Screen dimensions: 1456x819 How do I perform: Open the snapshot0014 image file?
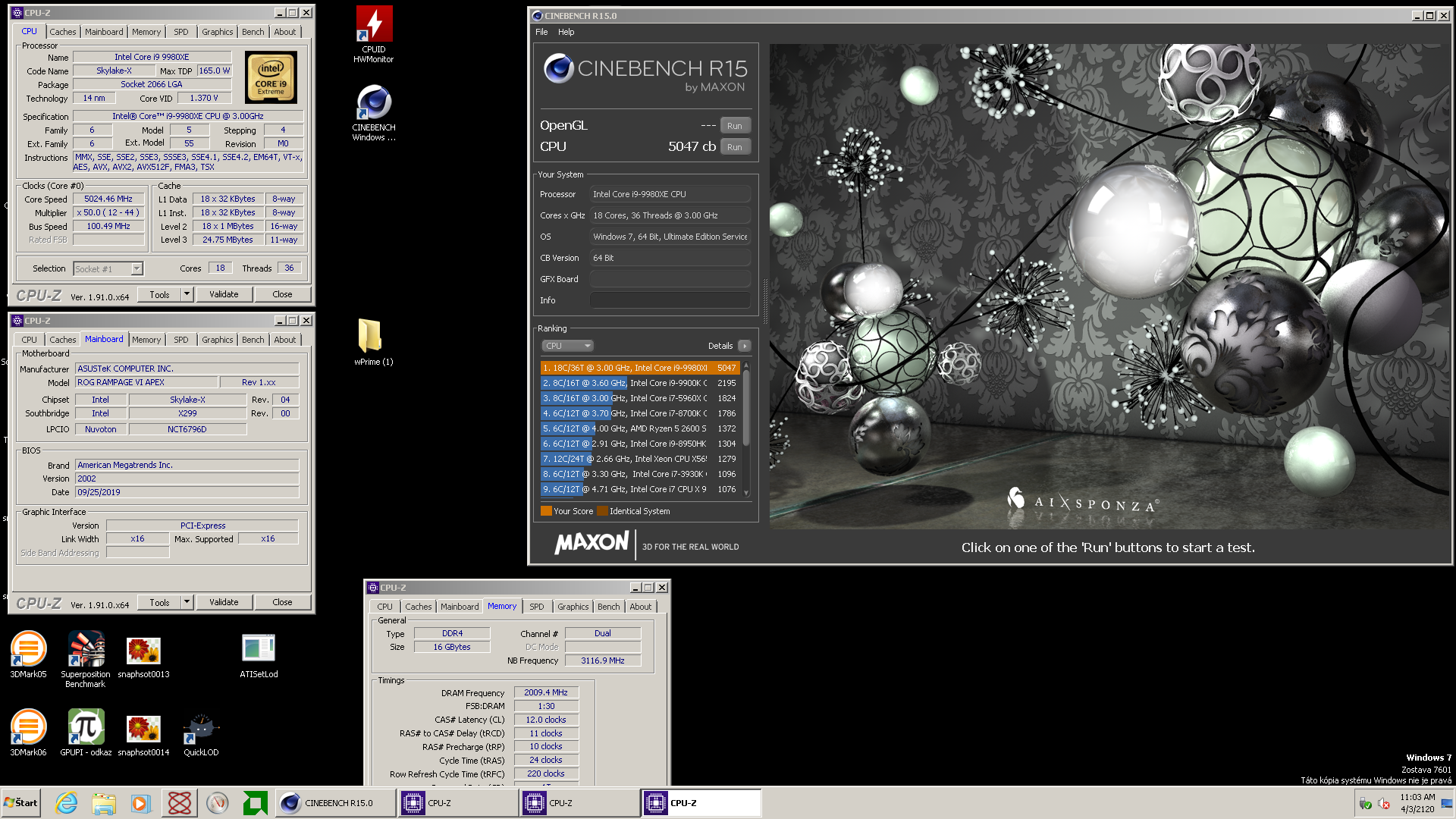coord(143,736)
